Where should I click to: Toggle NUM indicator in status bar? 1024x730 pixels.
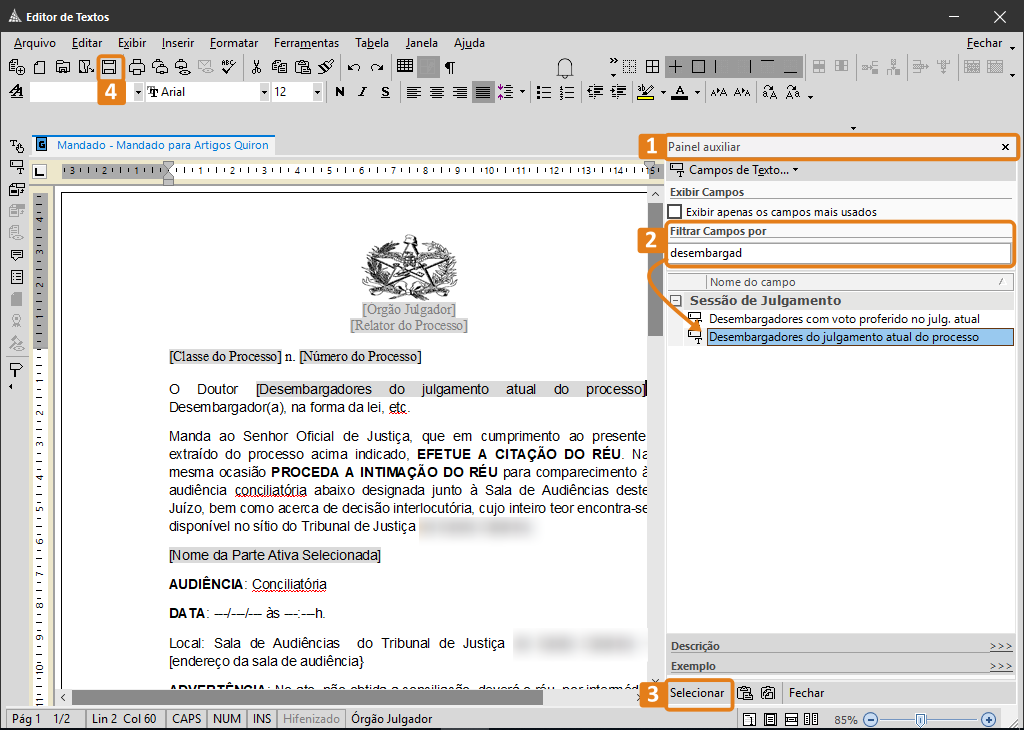coord(227,719)
